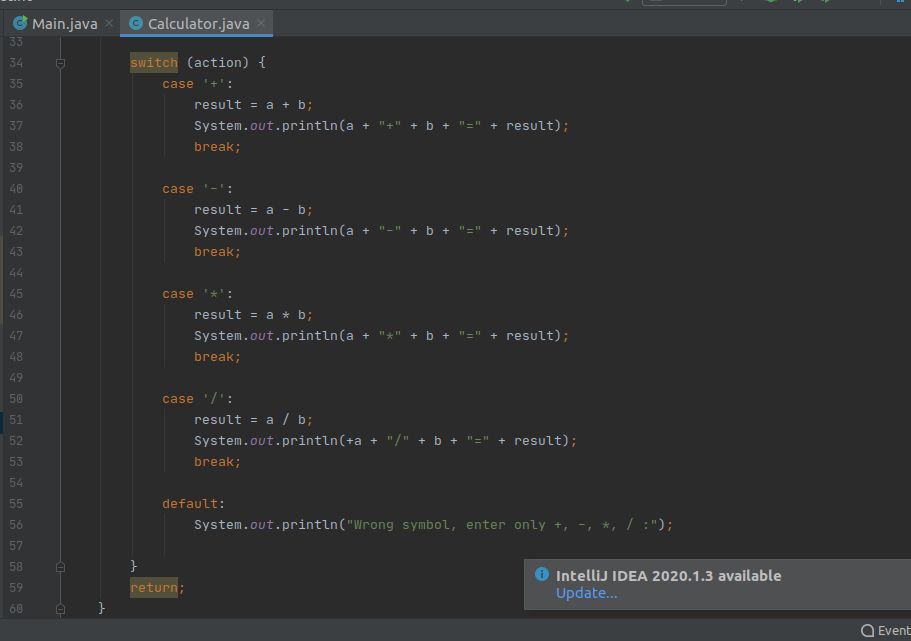Click the break statement on line 53
The width and height of the screenshot is (911, 641).
[x=217, y=462]
